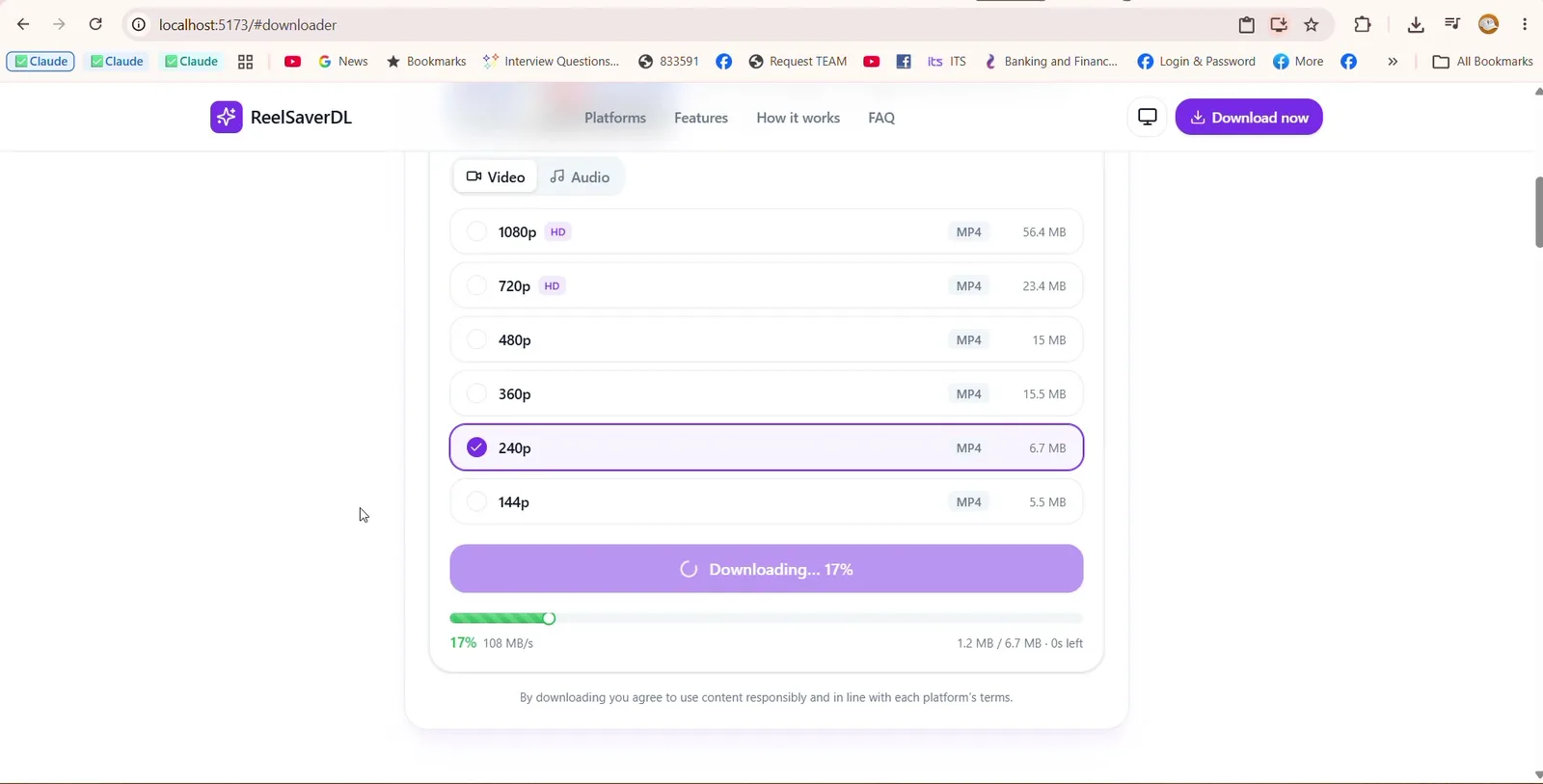The height and width of the screenshot is (784, 1543).
Task: Switch to the Audio tab
Action: point(580,177)
